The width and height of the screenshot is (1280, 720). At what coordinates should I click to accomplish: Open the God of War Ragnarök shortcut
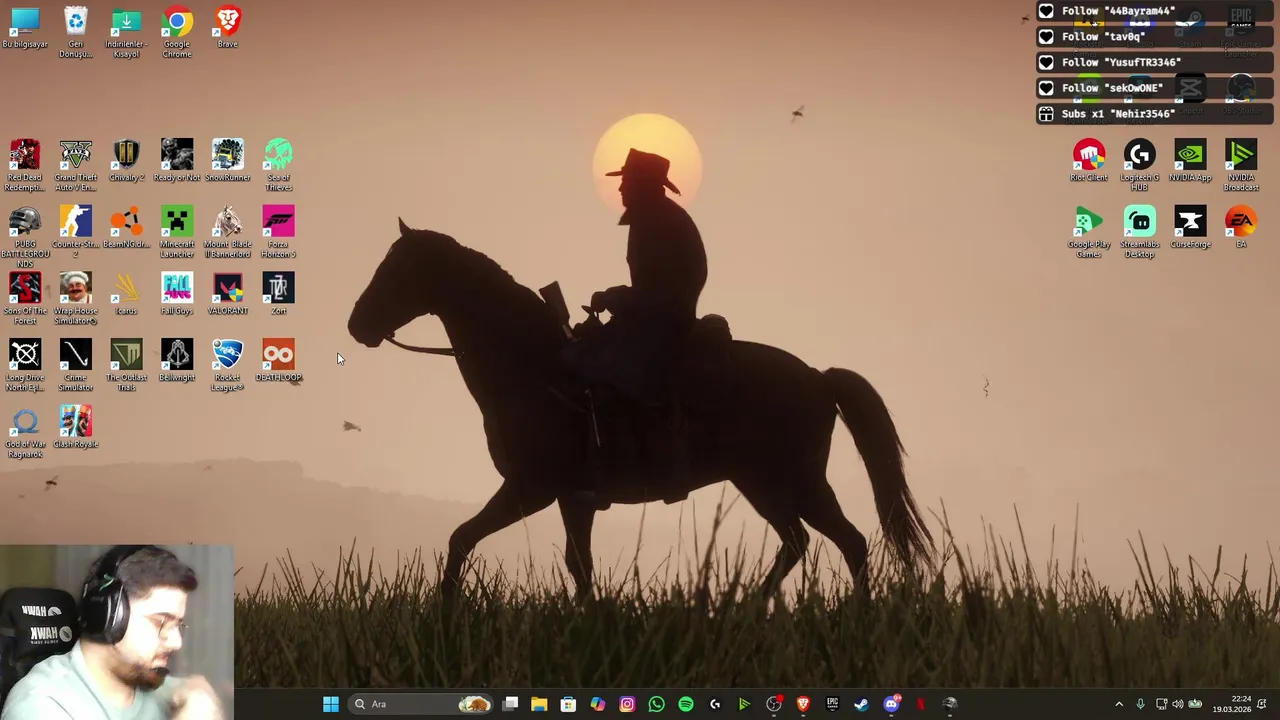[x=25, y=433]
